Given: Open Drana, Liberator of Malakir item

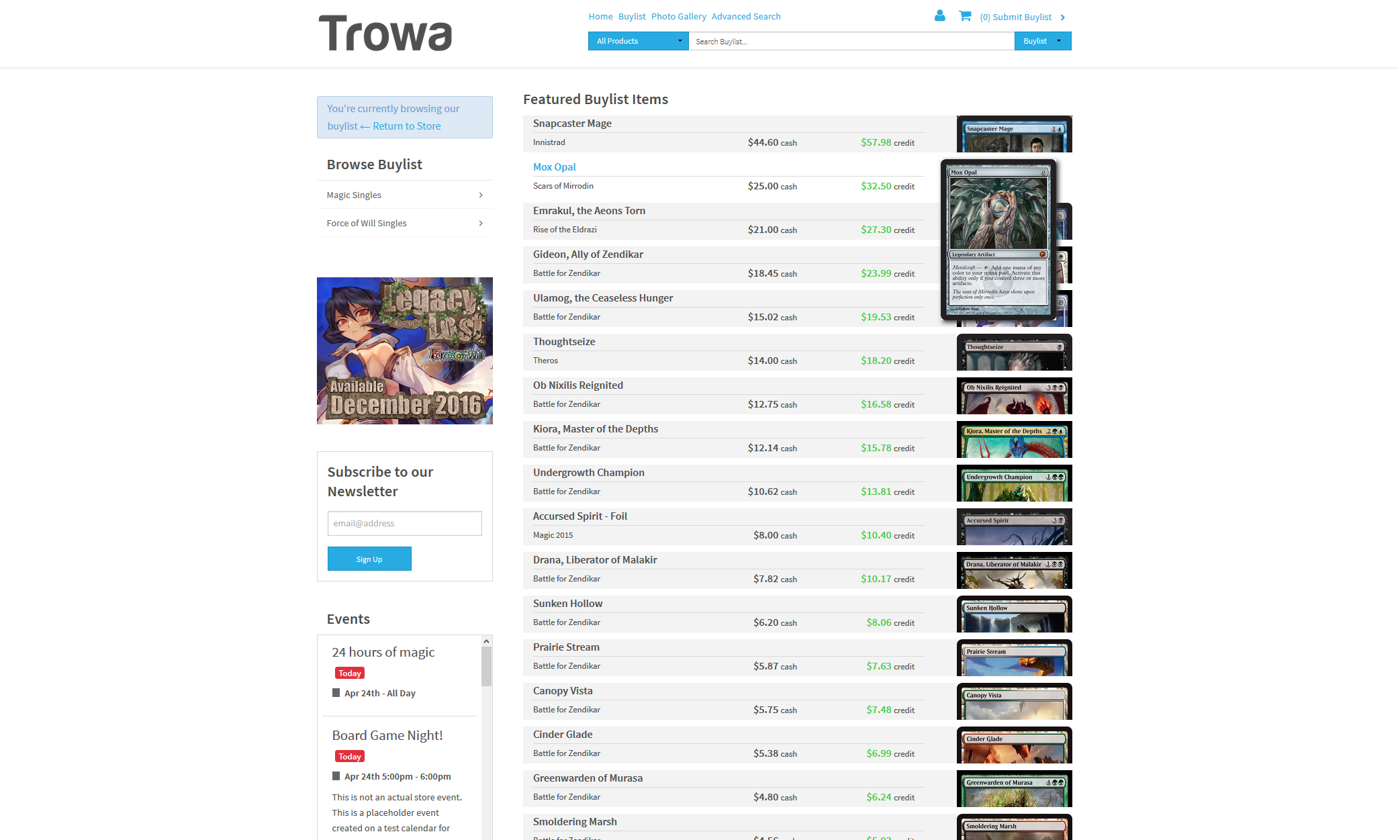Looking at the screenshot, I should tap(595, 560).
